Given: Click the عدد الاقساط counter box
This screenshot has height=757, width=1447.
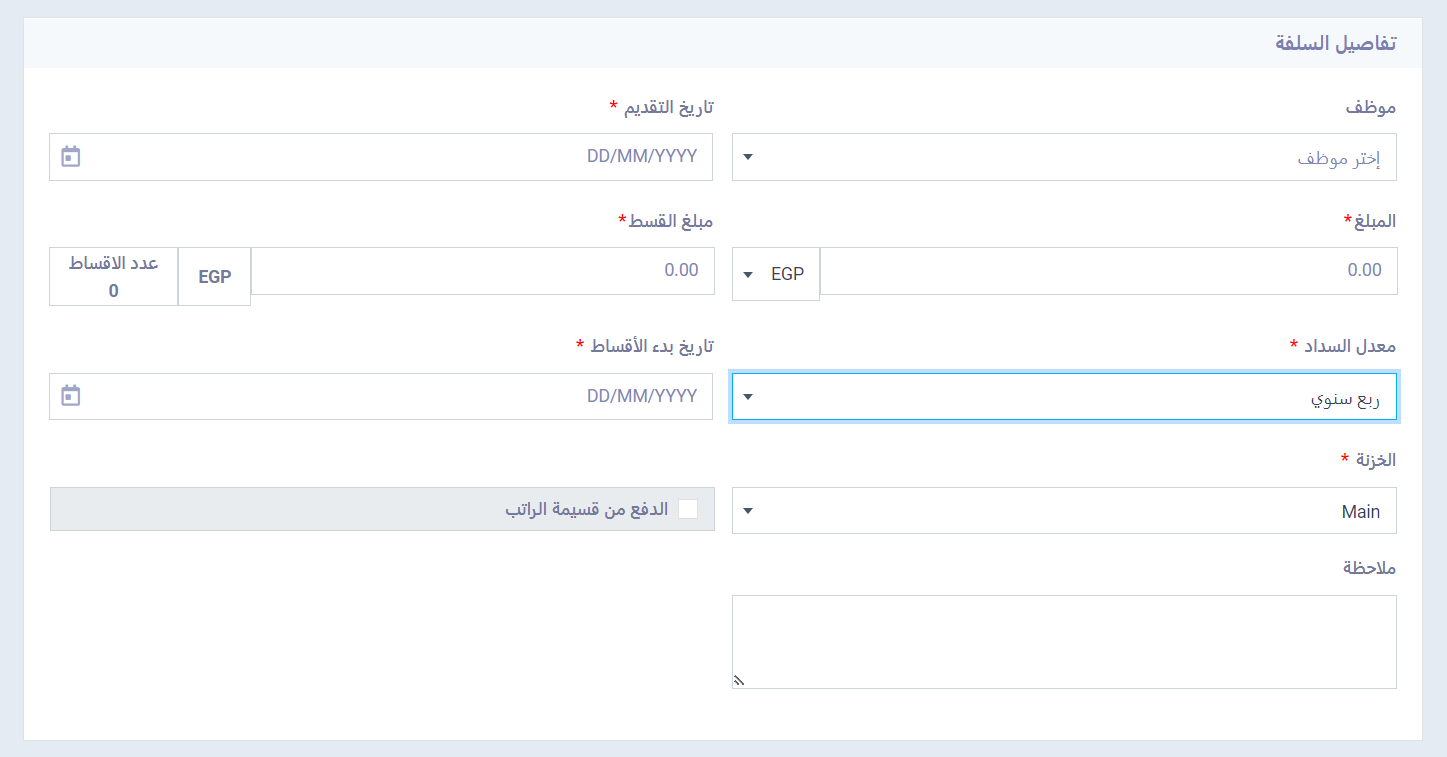Looking at the screenshot, I should tap(114, 277).
